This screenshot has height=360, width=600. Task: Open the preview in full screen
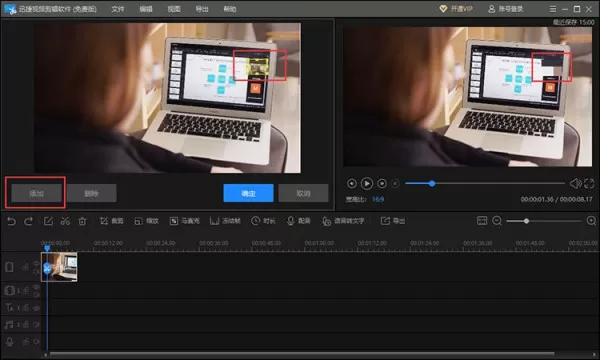click(x=589, y=184)
